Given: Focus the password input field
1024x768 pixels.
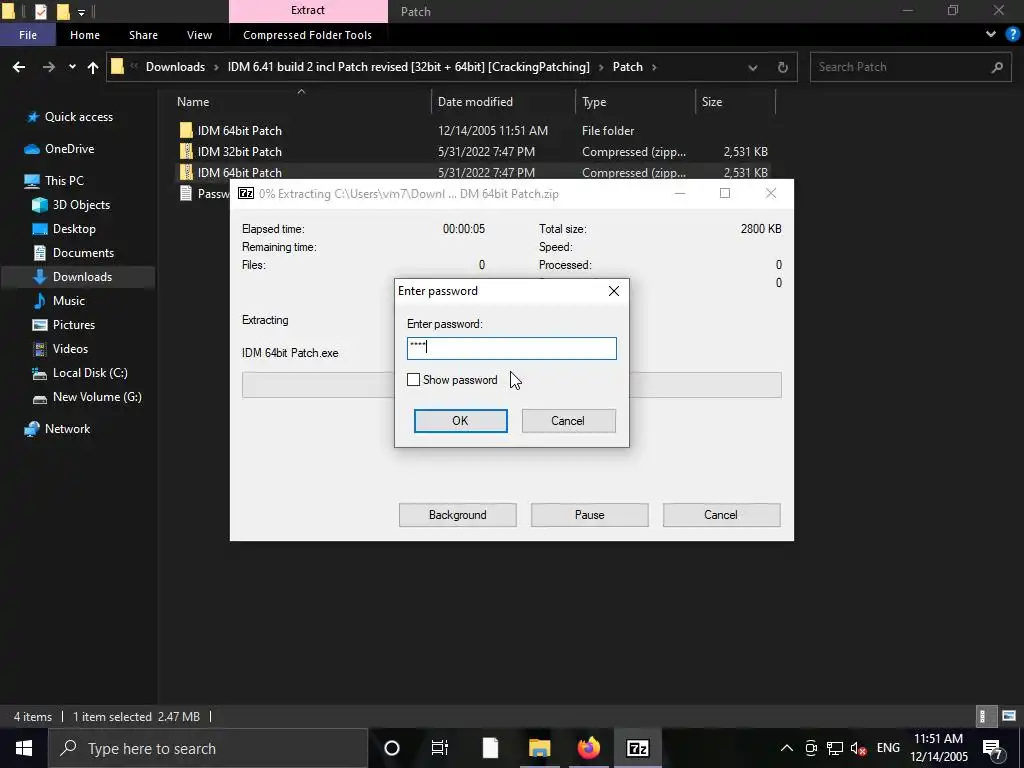Looking at the screenshot, I should pyautogui.click(x=511, y=348).
